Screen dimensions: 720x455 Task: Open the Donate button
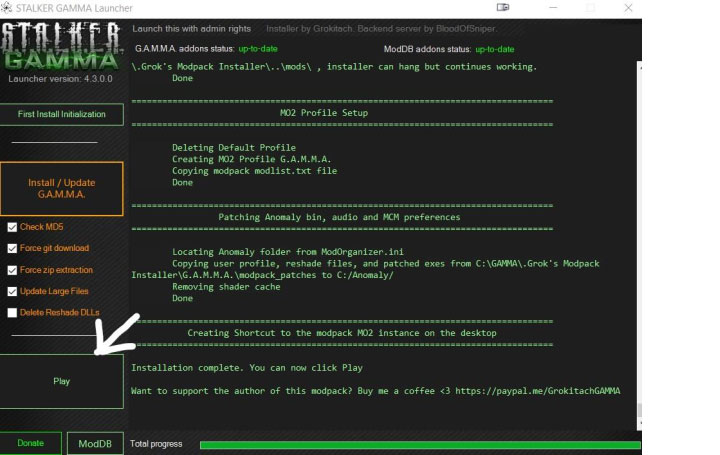pyautogui.click(x=31, y=443)
